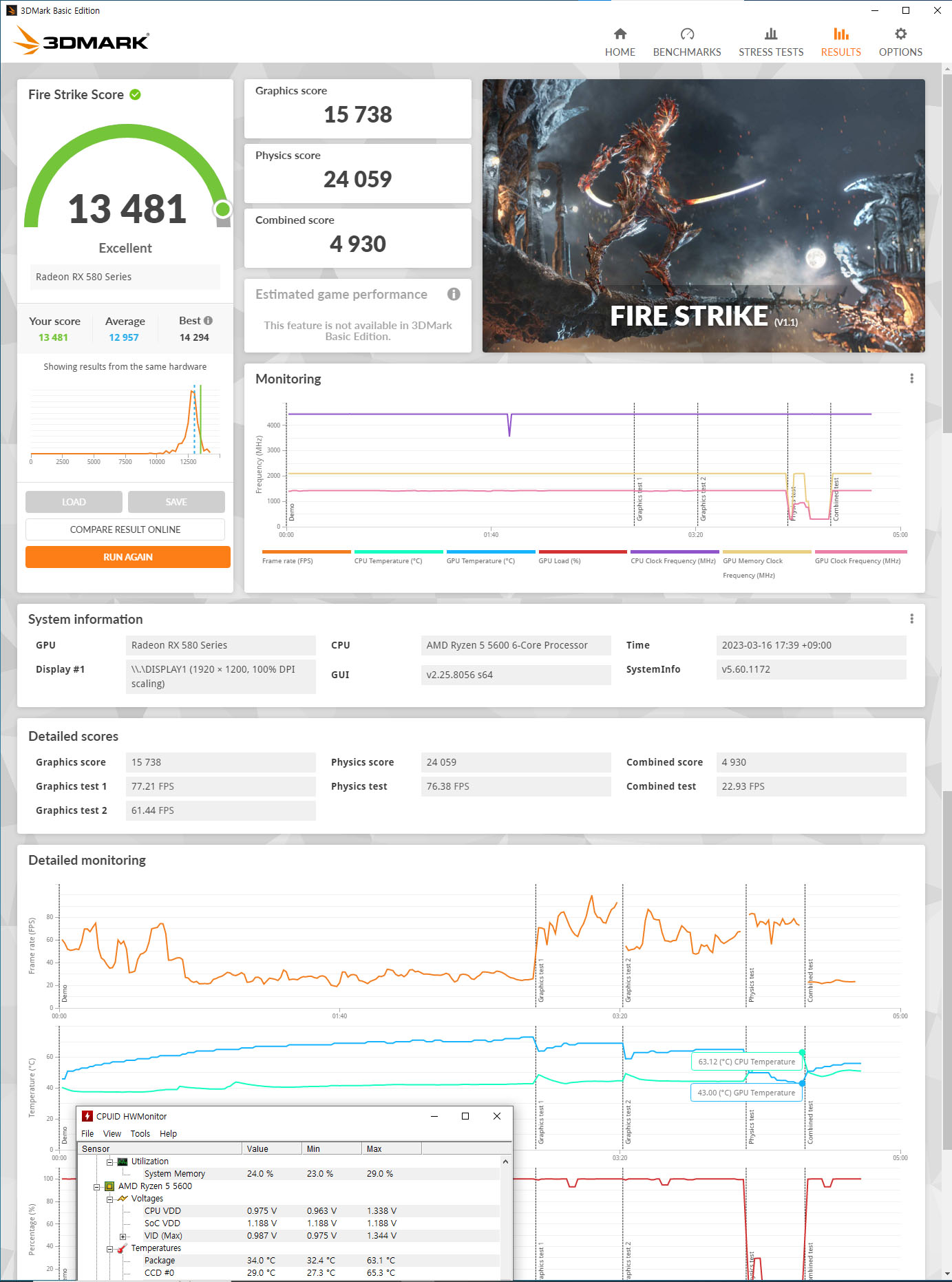The width and height of the screenshot is (952, 1282).
Task: Click the Physics test value 76.38 FPS
Action: coord(516,786)
